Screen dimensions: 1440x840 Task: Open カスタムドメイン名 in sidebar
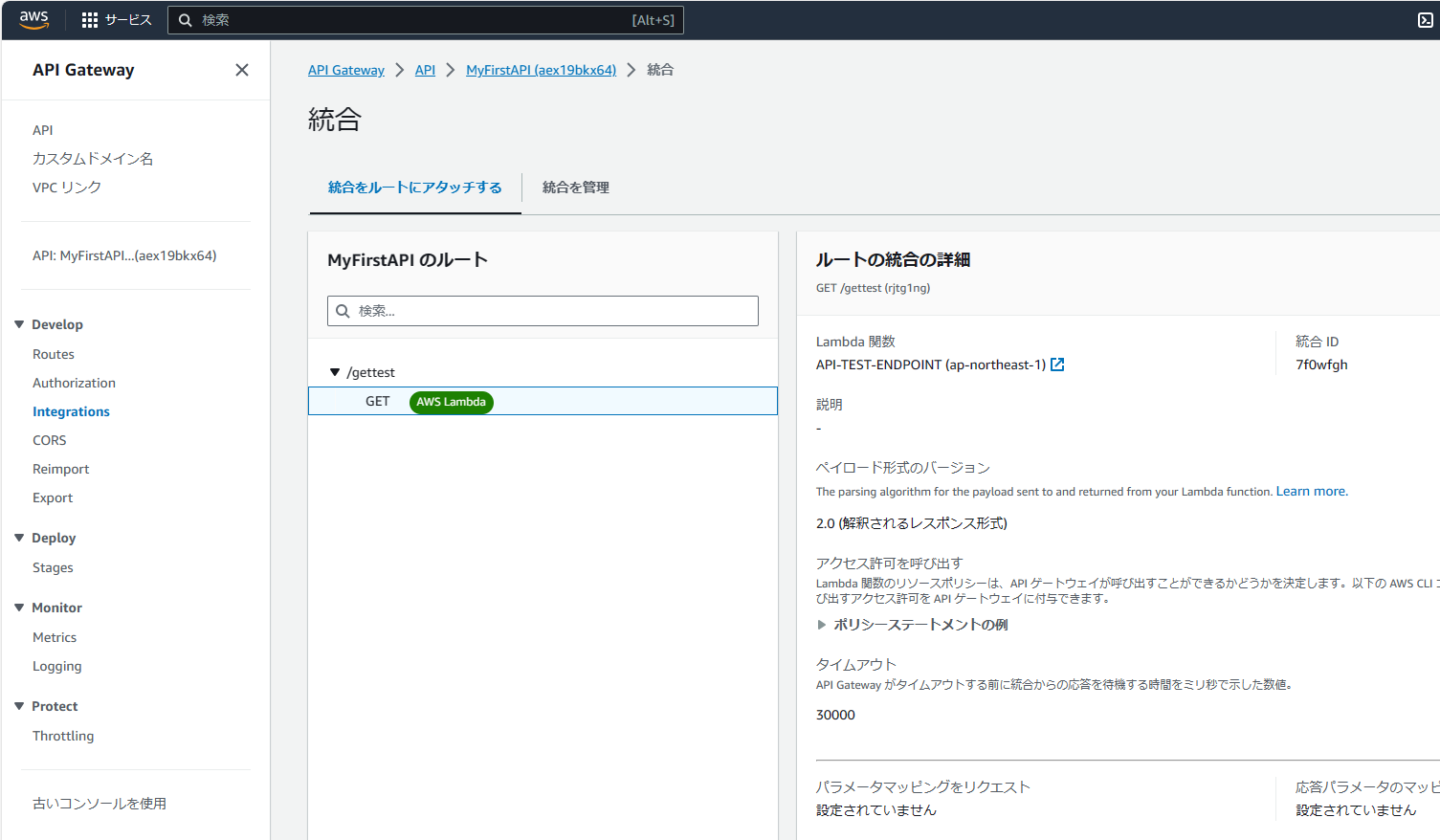(93, 159)
